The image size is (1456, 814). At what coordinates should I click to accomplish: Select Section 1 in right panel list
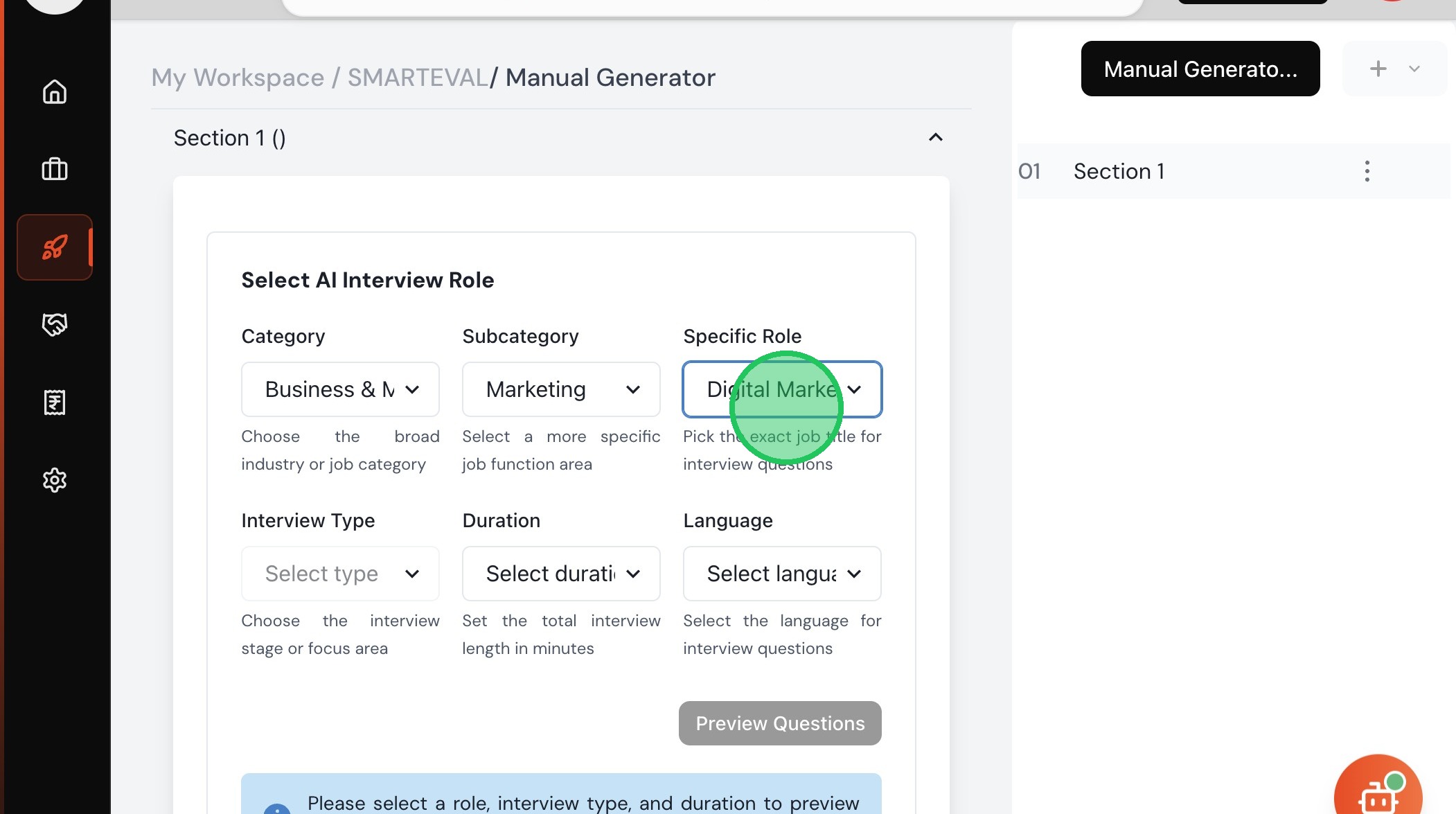click(x=1119, y=171)
